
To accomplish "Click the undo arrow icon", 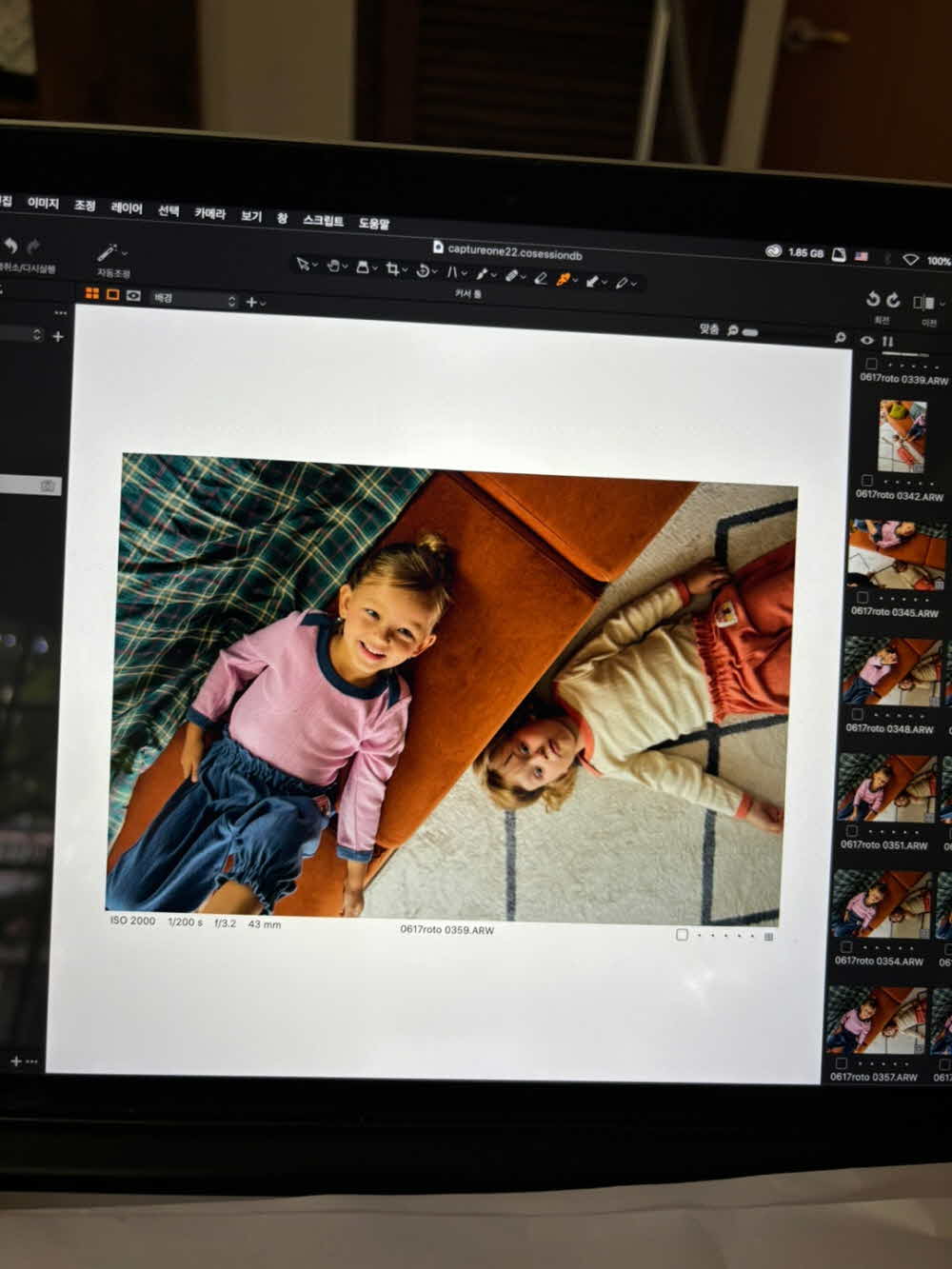I will [10, 247].
